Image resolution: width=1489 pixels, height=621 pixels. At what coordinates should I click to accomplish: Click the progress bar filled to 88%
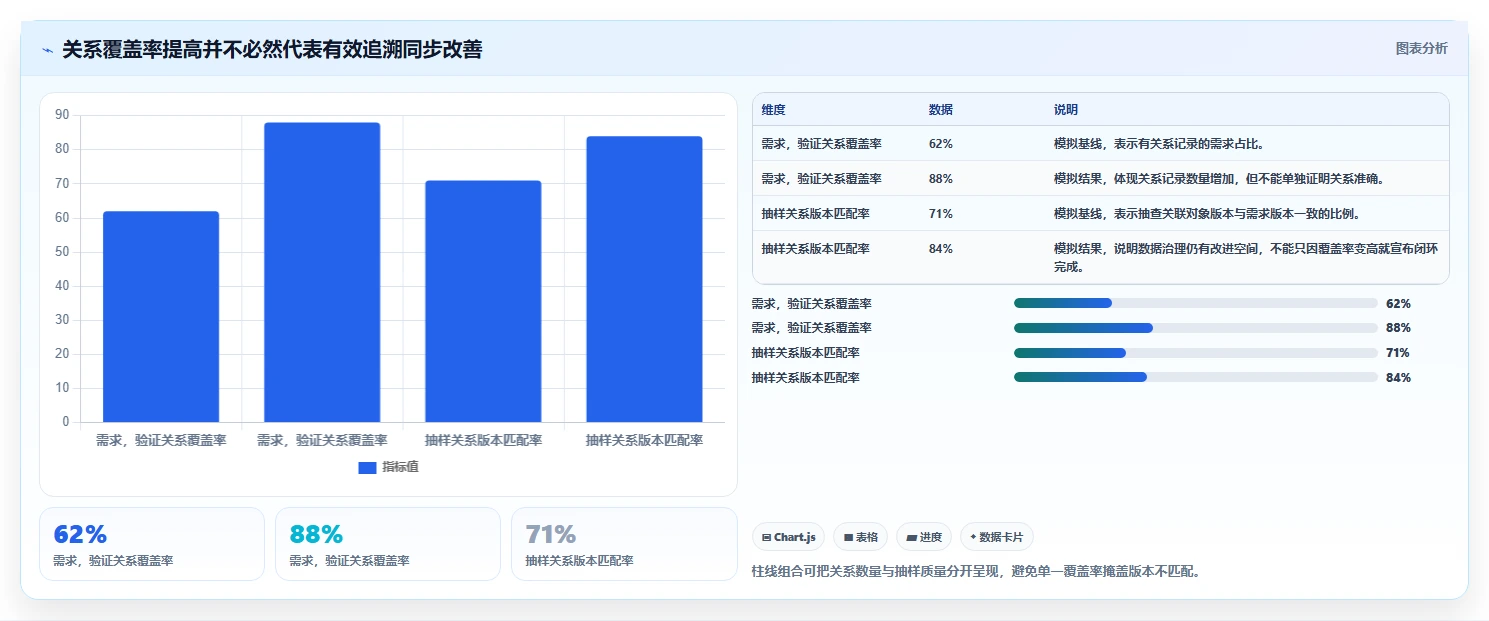pos(1196,328)
